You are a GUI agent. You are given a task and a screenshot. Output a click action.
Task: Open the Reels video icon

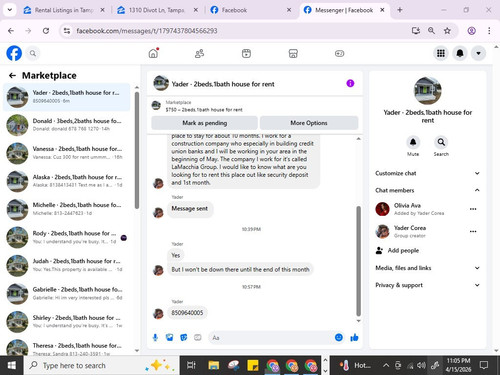click(246, 53)
